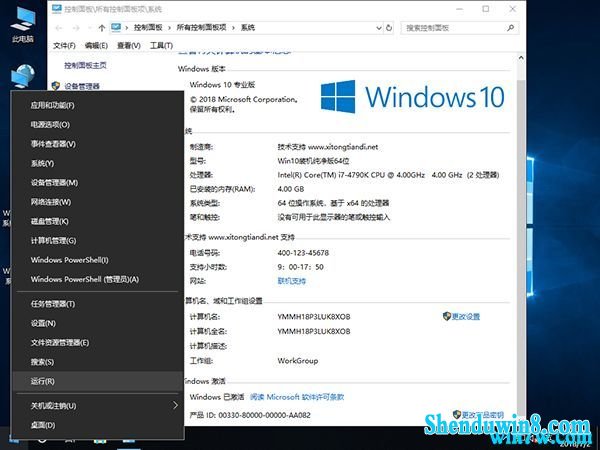The height and width of the screenshot is (450, 600).
Task: Click the search magnifier icon
Action: click(510, 28)
